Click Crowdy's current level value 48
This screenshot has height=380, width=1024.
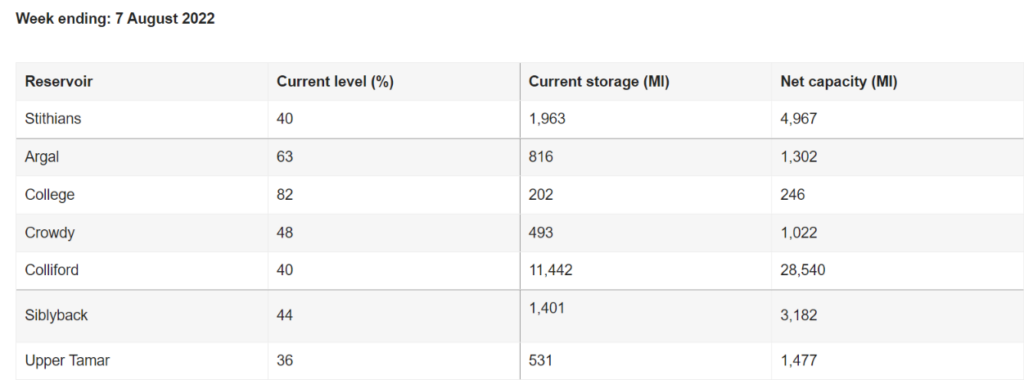285,232
